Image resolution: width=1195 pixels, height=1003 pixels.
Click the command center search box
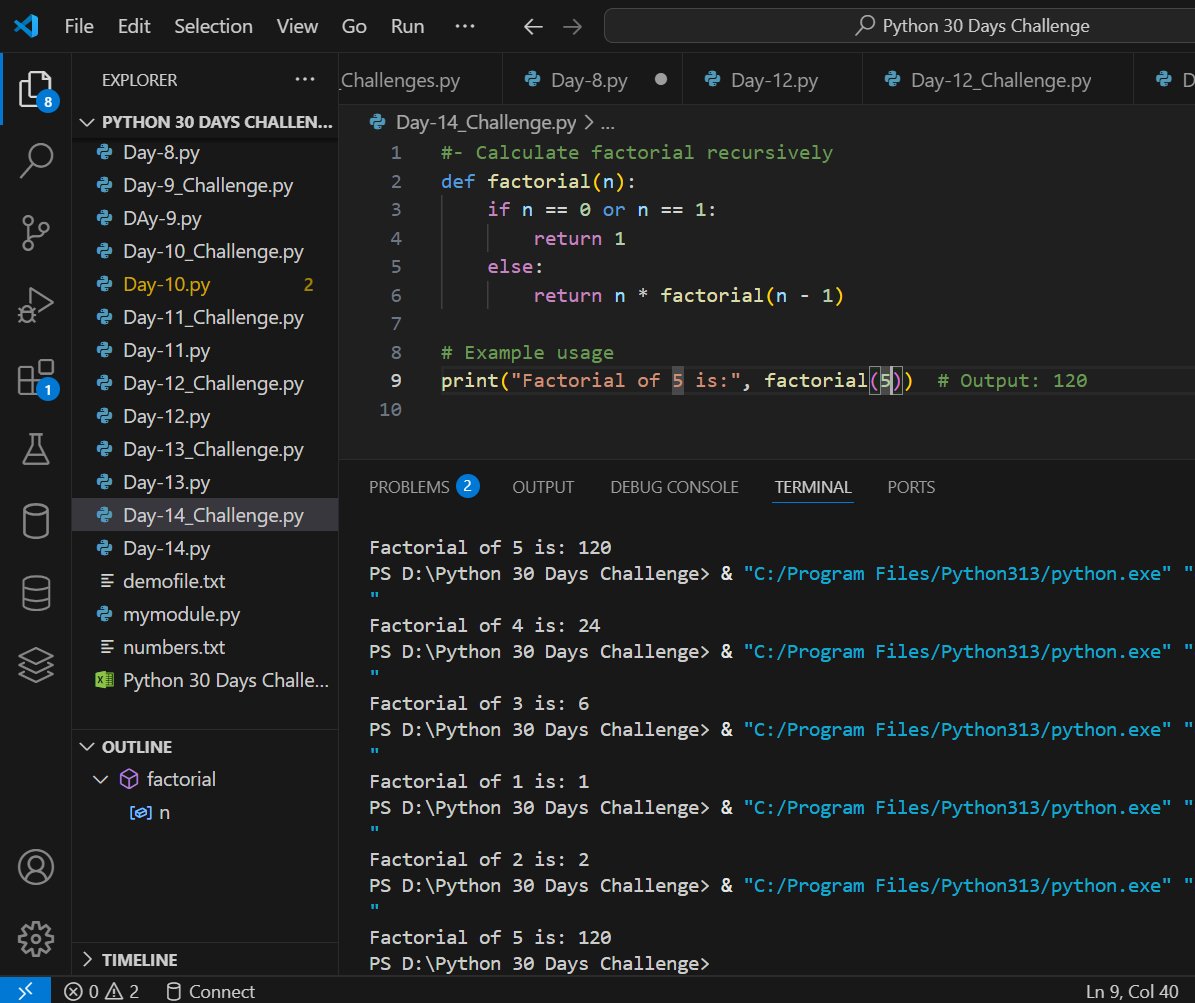point(899,26)
